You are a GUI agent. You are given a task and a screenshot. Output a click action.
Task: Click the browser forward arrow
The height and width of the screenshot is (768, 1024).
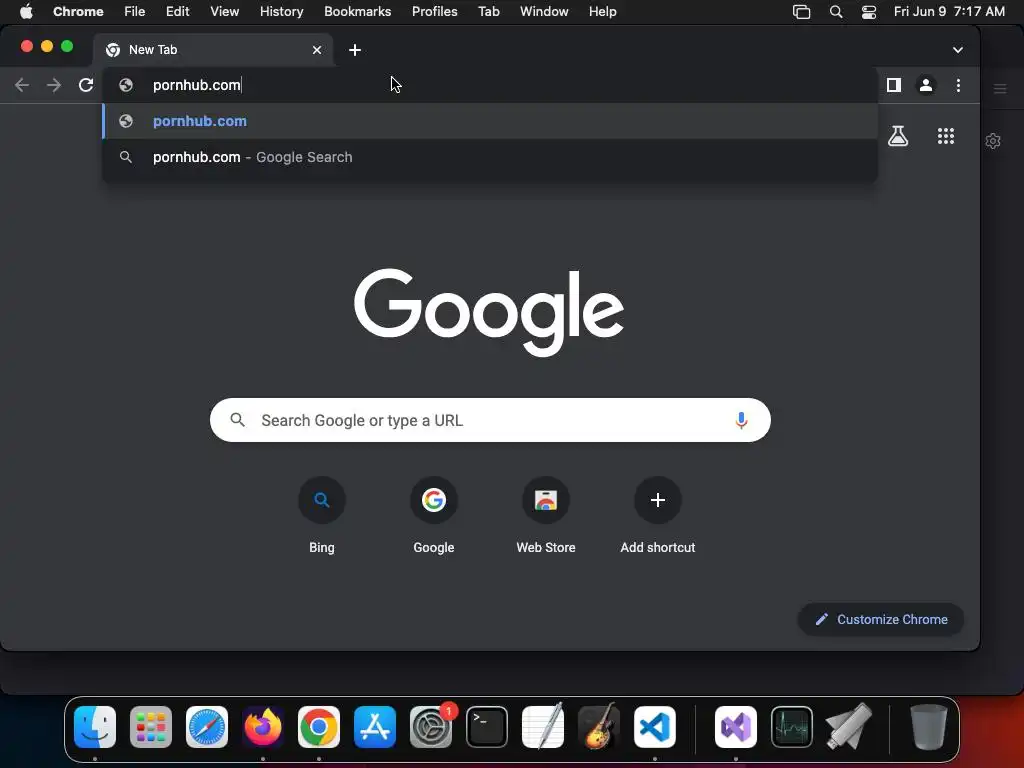click(x=54, y=85)
